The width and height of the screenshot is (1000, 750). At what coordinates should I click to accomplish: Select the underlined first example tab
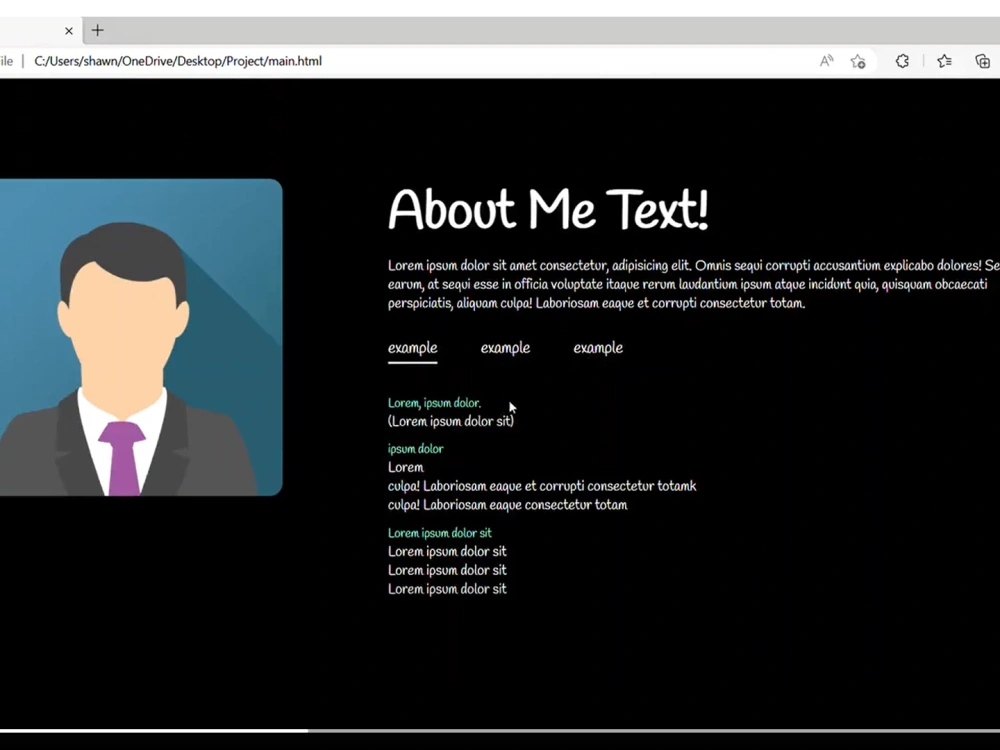click(413, 348)
